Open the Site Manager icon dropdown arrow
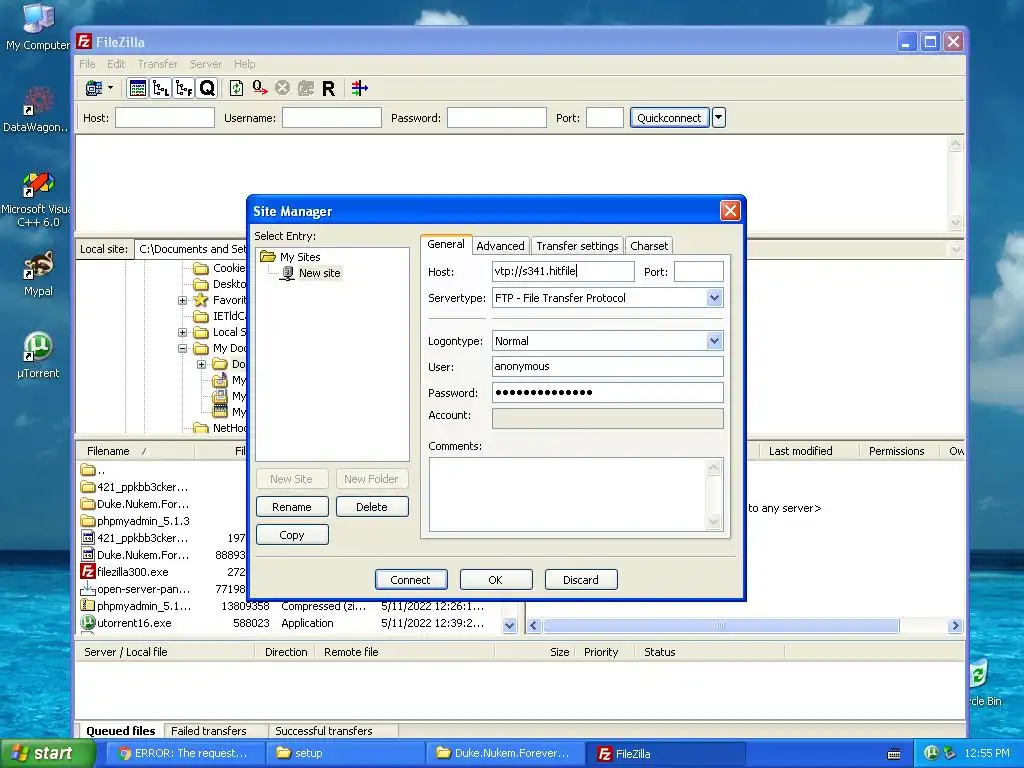 pyautogui.click(x=110, y=88)
